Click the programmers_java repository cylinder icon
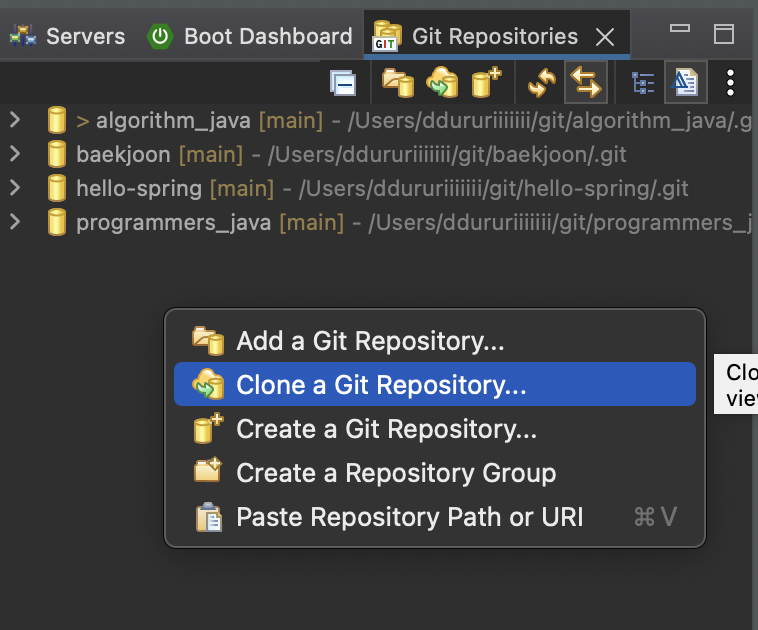The height and width of the screenshot is (630, 758). (57, 222)
